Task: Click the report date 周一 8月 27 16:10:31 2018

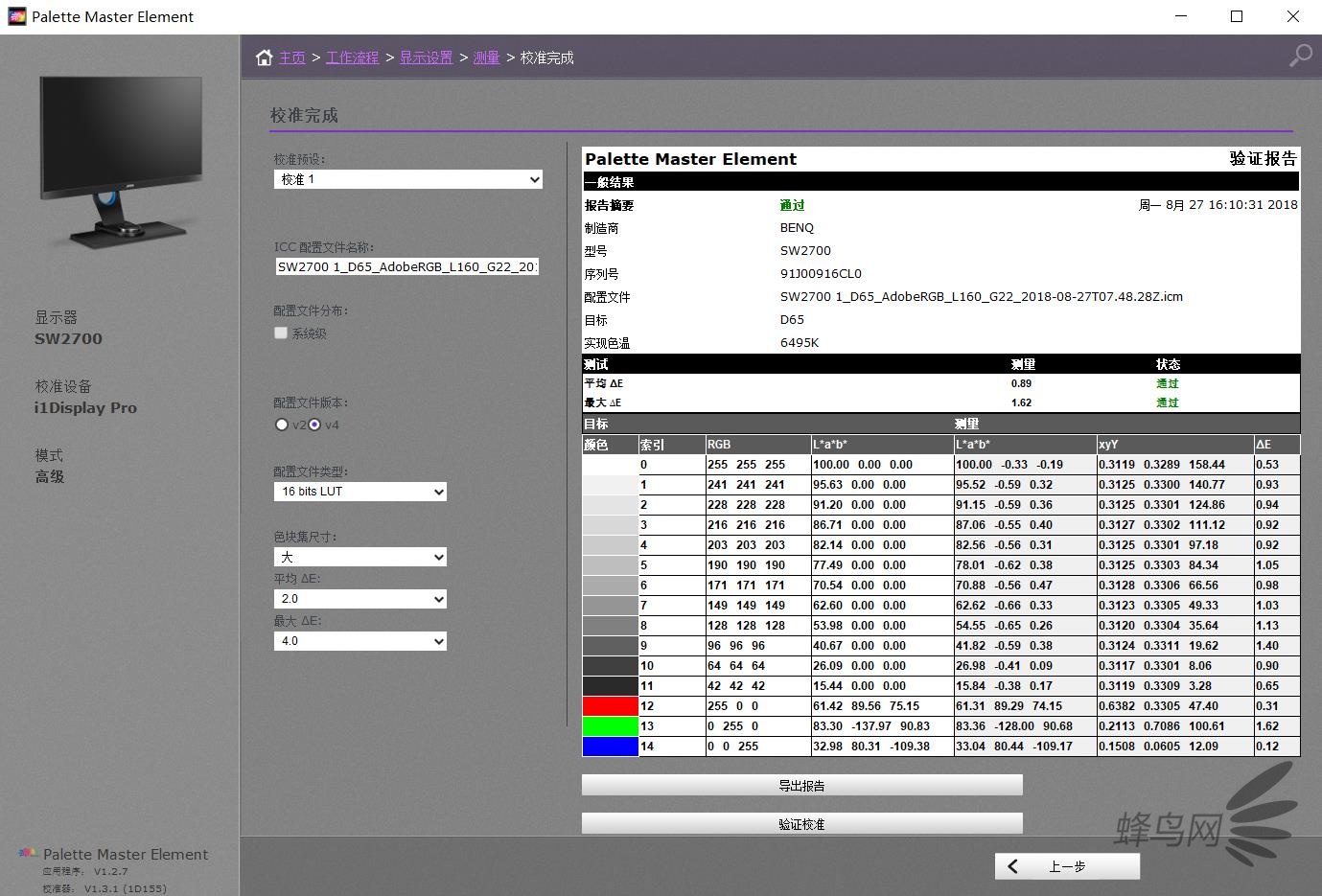Action: [x=1218, y=205]
